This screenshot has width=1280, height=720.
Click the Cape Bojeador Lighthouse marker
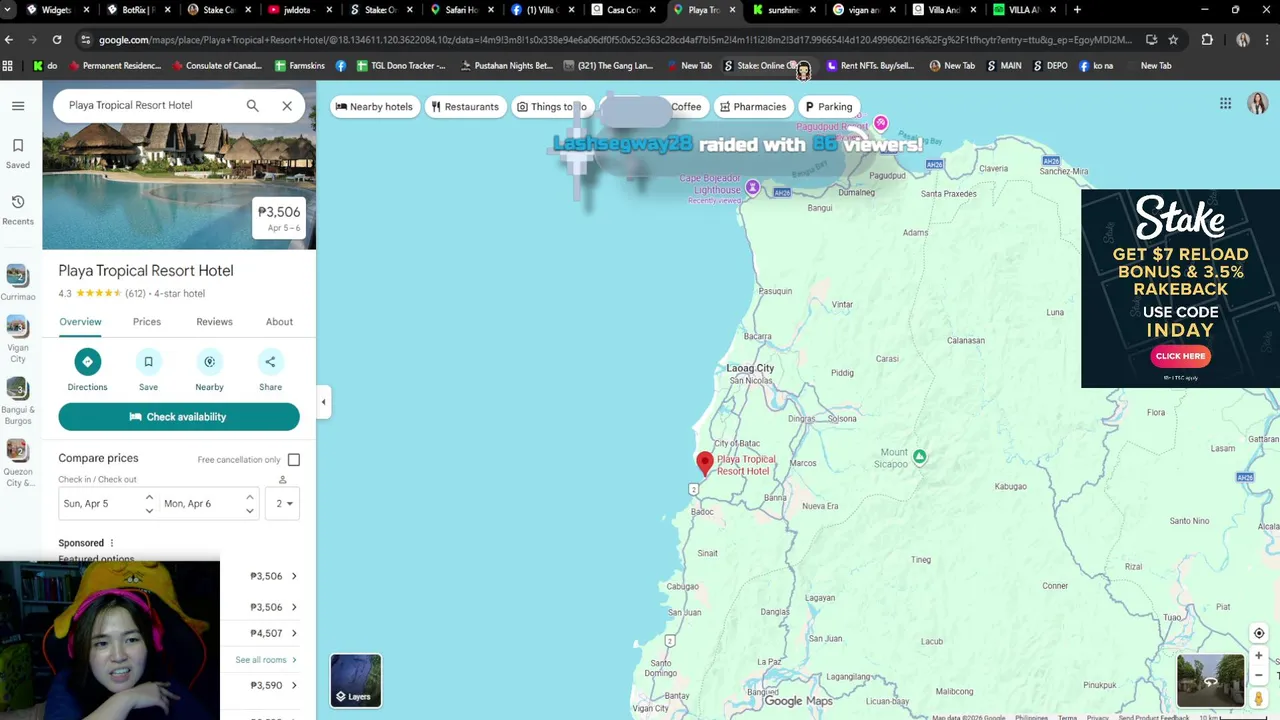[752, 188]
